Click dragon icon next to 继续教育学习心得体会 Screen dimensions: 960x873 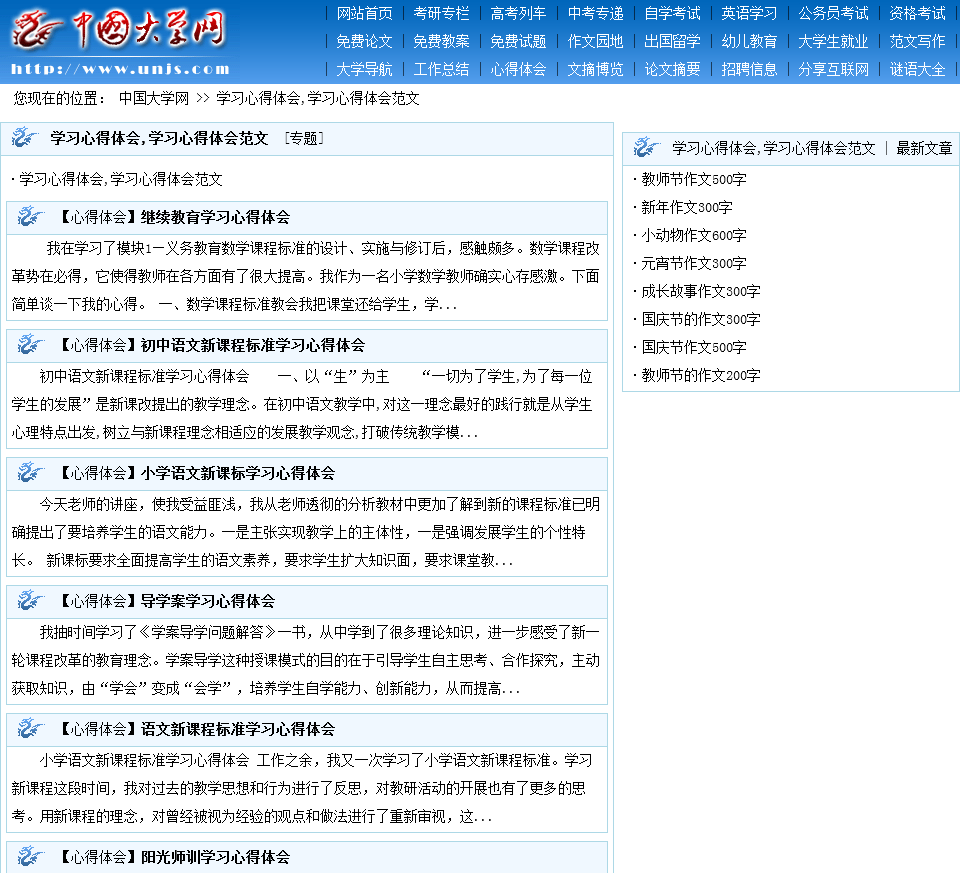31,217
